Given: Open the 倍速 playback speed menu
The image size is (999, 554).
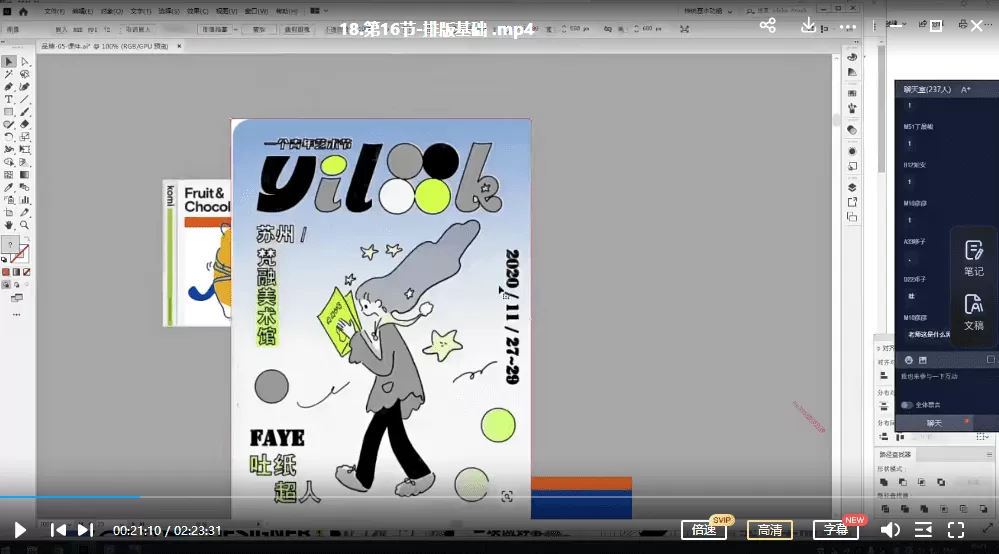Looking at the screenshot, I should 704,530.
